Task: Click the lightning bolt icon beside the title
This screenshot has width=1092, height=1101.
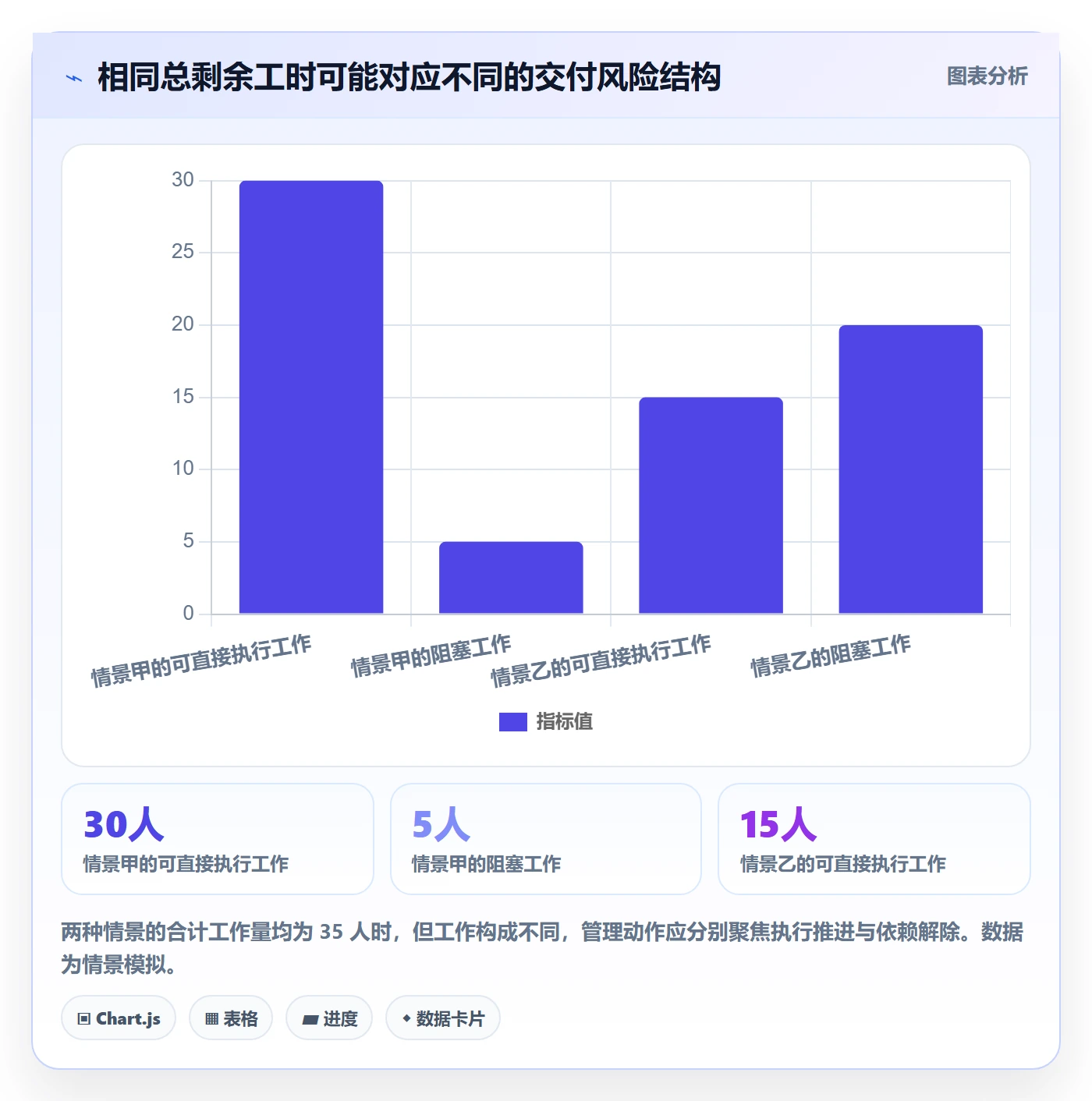Action: coord(74,78)
